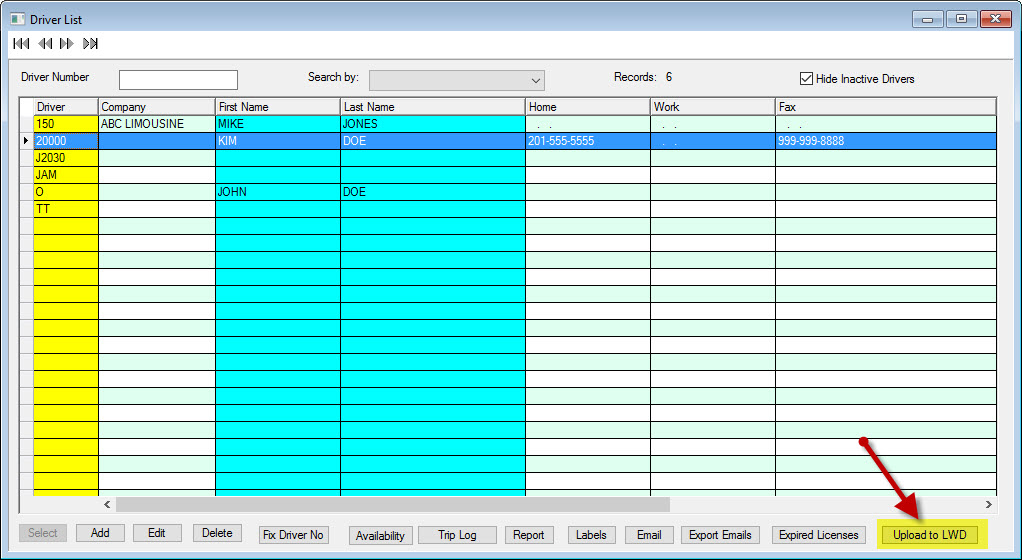Click the current row indicator arrow

26,141
